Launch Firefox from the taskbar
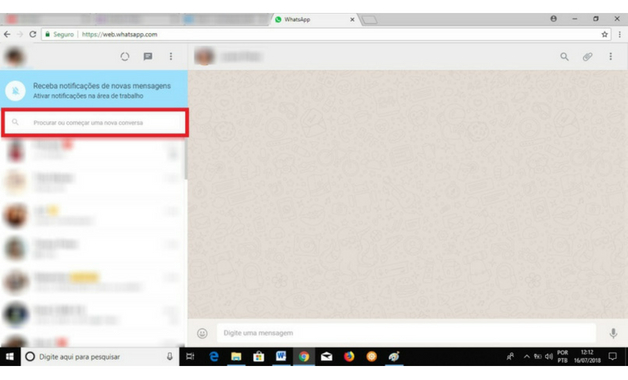This screenshot has width=628, height=380. coord(349,356)
